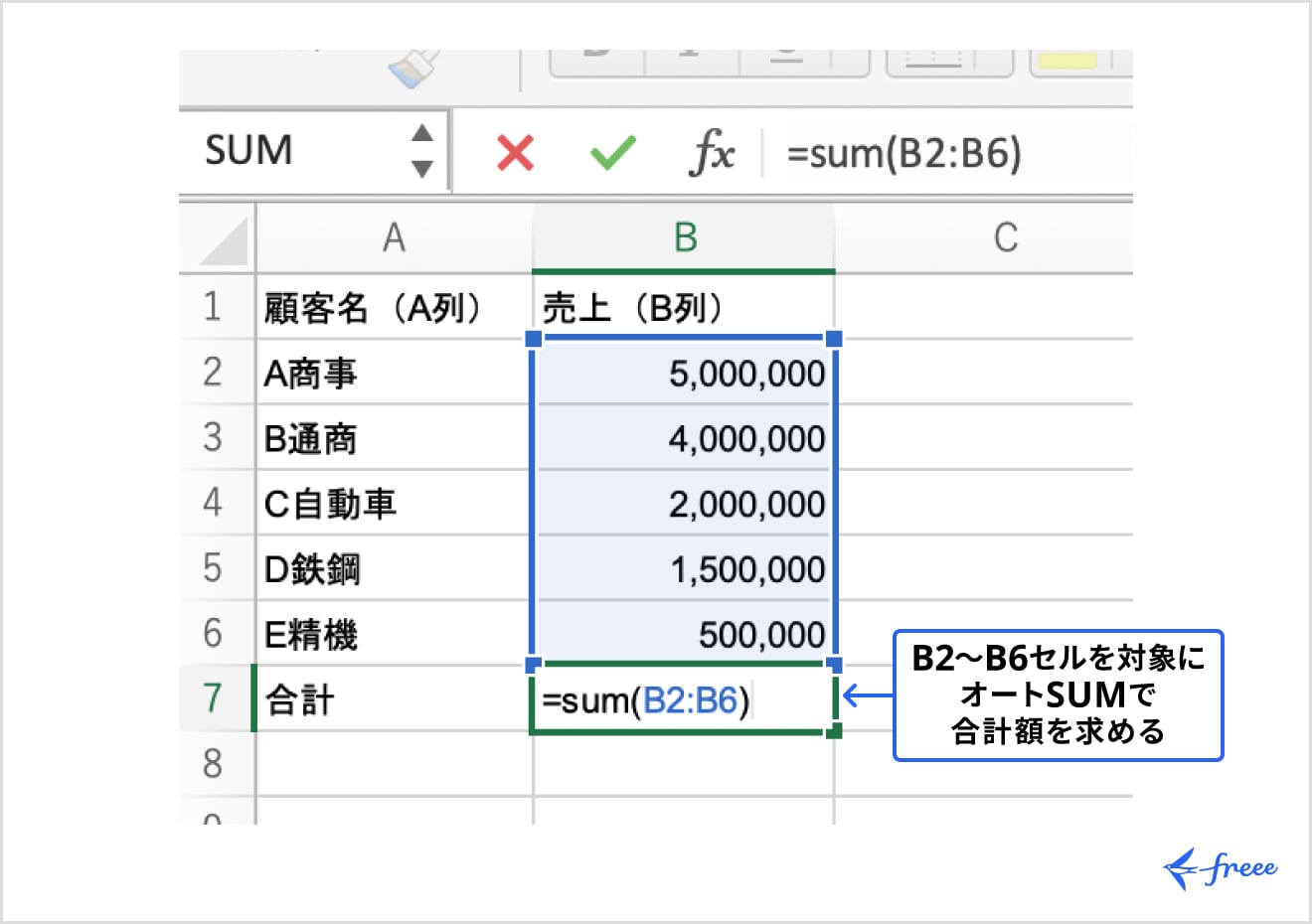Click the formula bar showing =sum(B2:B6)

[924, 152]
